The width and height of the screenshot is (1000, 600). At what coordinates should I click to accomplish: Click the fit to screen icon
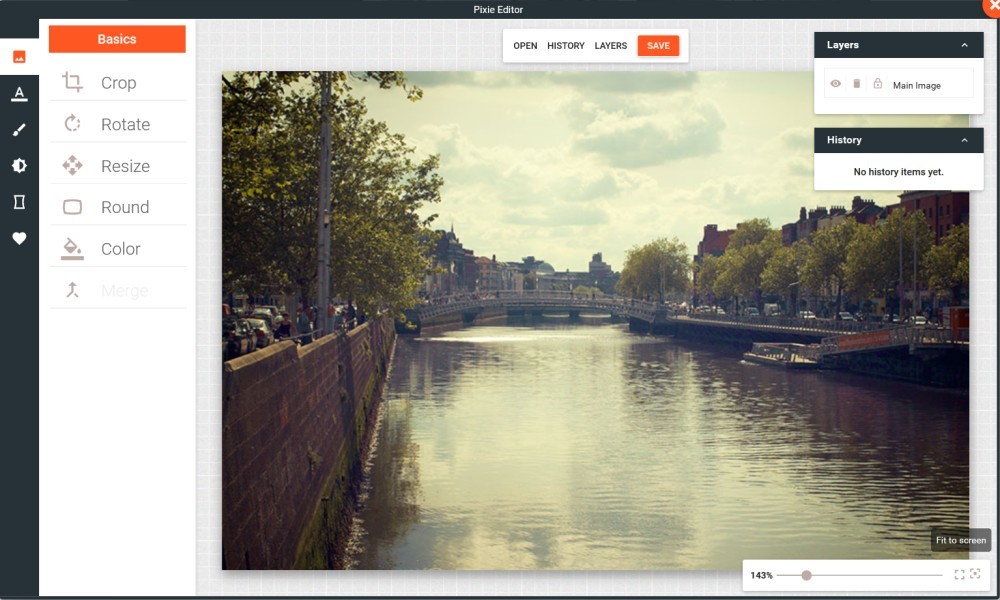959,575
